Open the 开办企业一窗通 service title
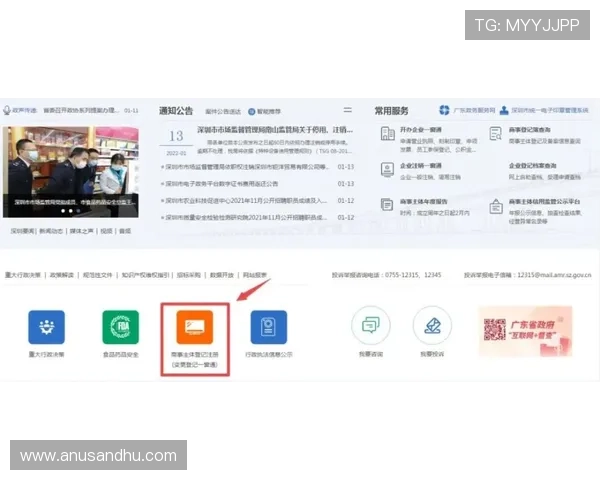Image resolution: width=600 pixels, height=480 pixels. (421, 130)
